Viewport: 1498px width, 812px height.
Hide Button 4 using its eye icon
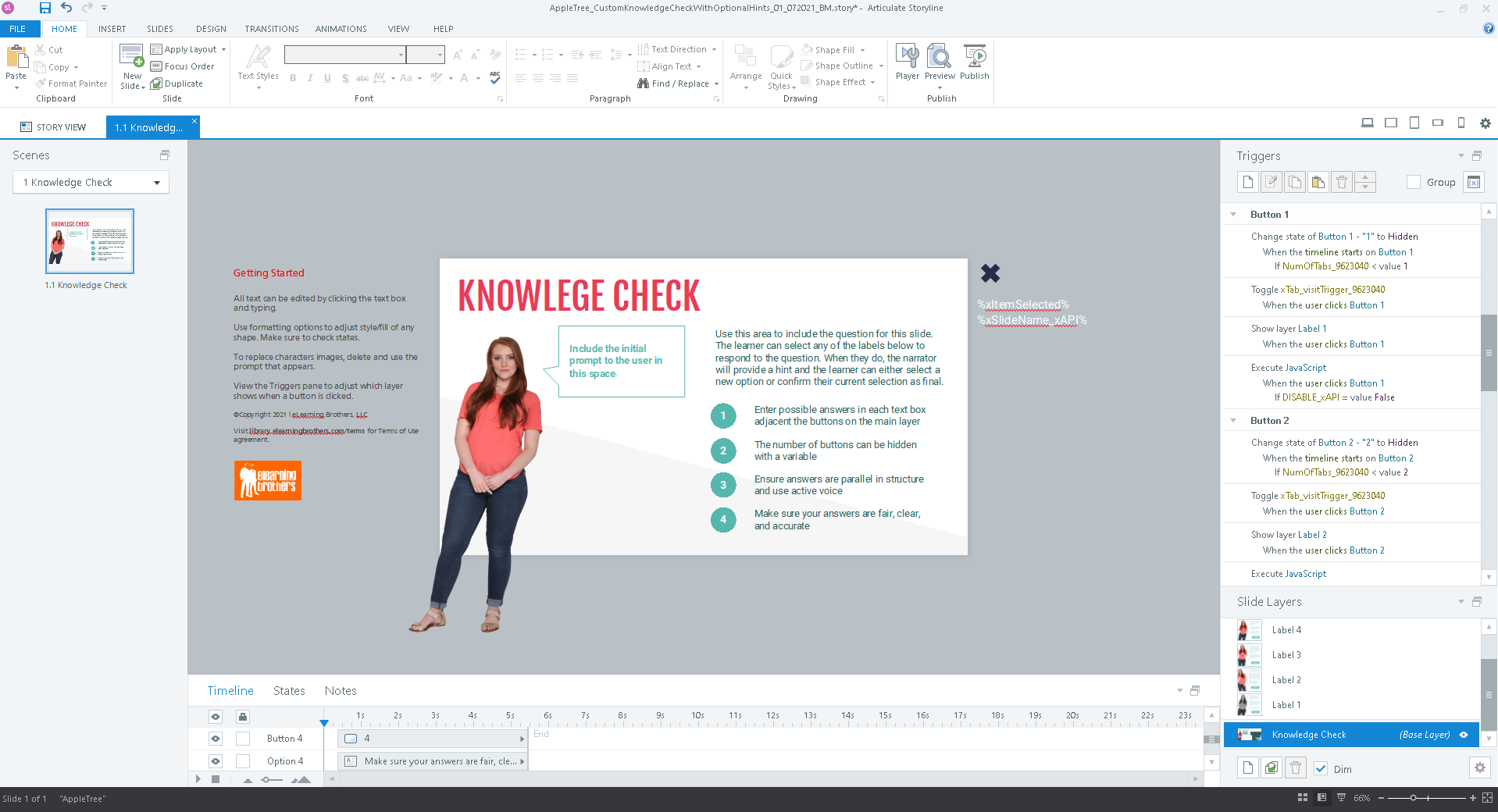point(216,739)
